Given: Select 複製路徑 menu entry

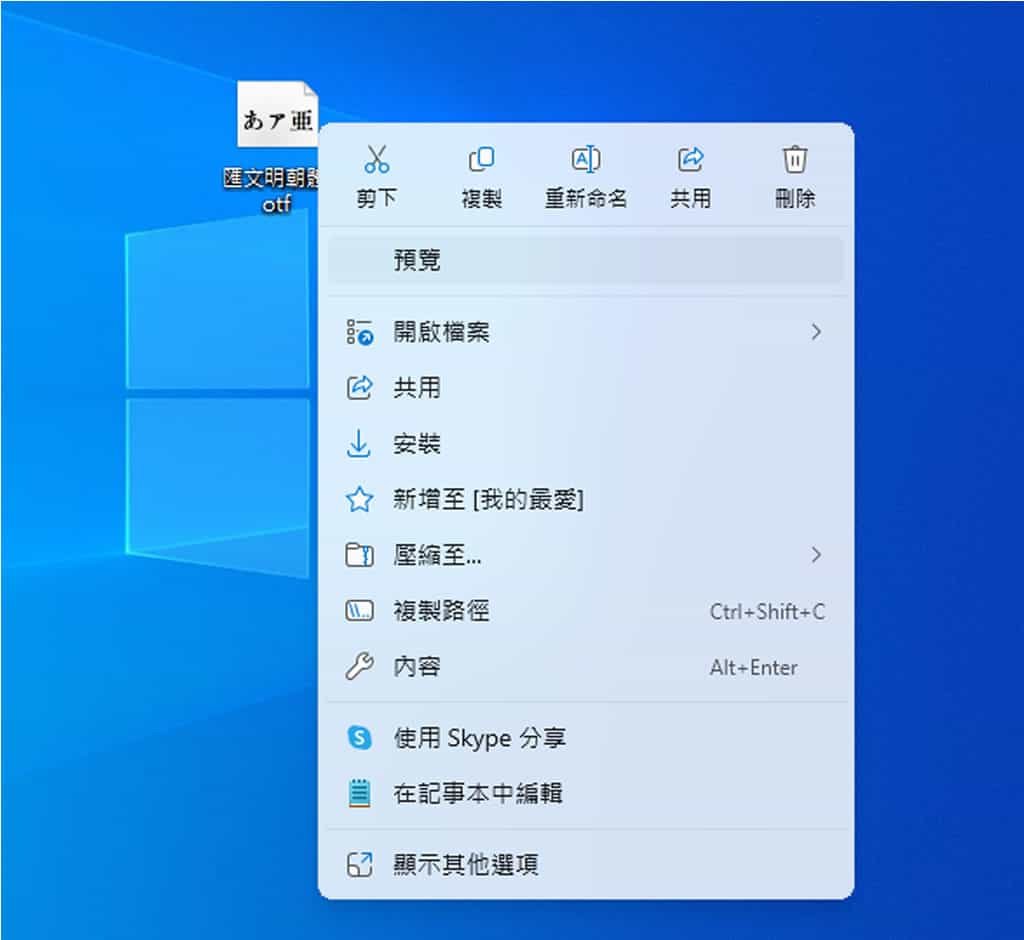Looking at the screenshot, I should (586, 611).
